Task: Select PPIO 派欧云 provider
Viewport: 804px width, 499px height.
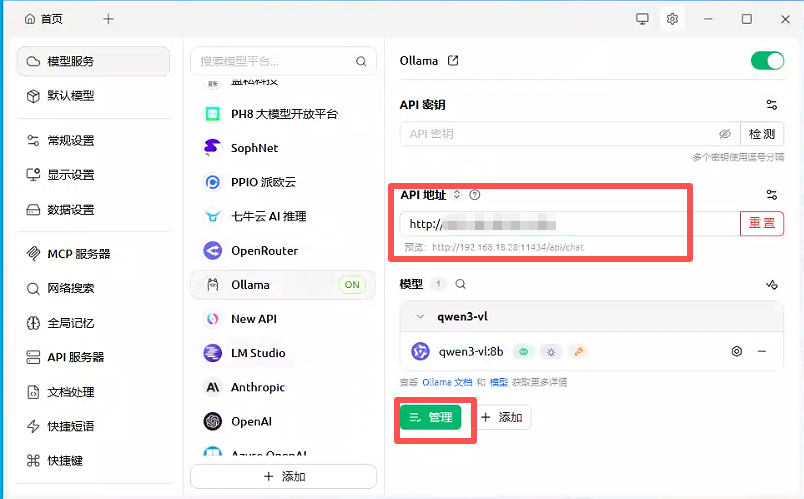Action: click(x=283, y=182)
